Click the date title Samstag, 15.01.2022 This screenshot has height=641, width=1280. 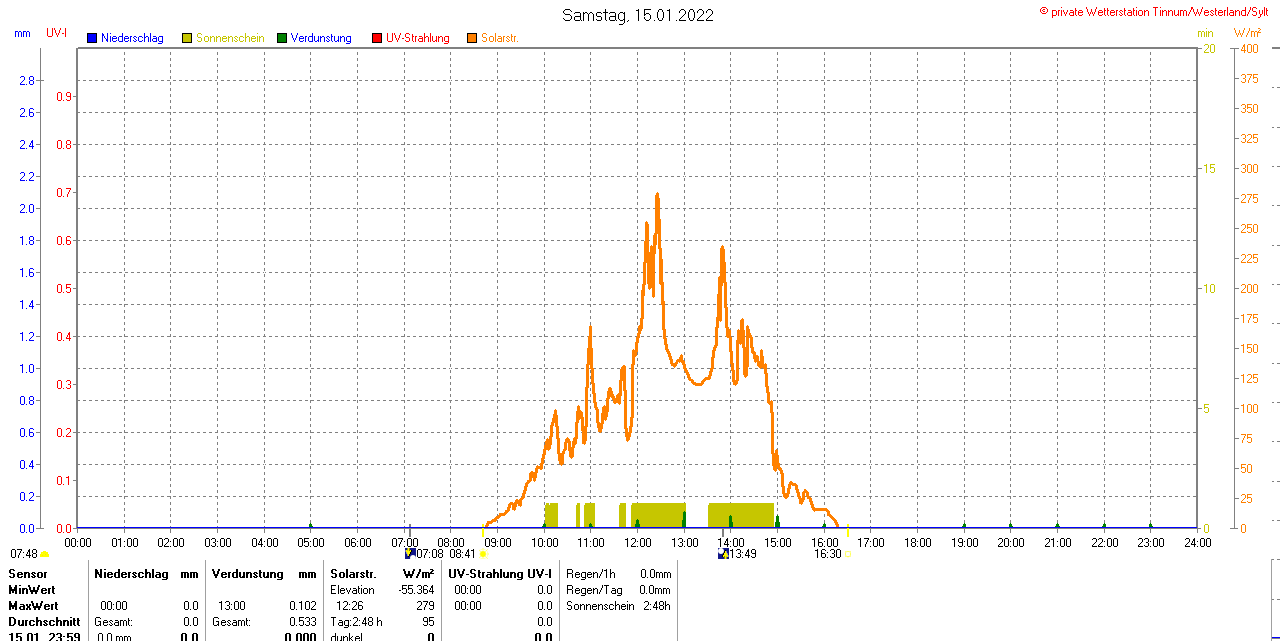(638, 15)
